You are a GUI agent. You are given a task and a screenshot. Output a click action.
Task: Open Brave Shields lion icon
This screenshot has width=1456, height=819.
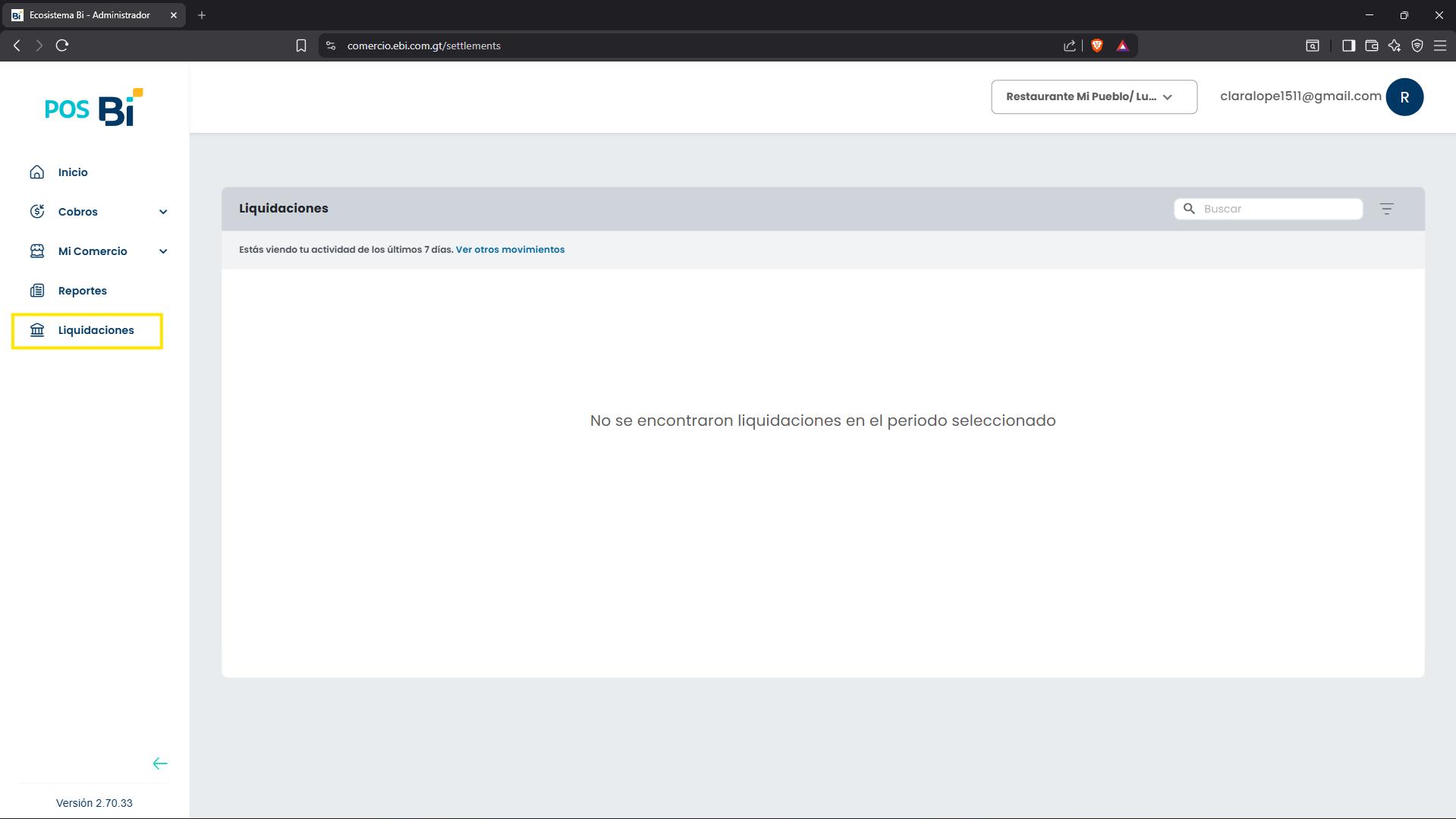coord(1097,46)
